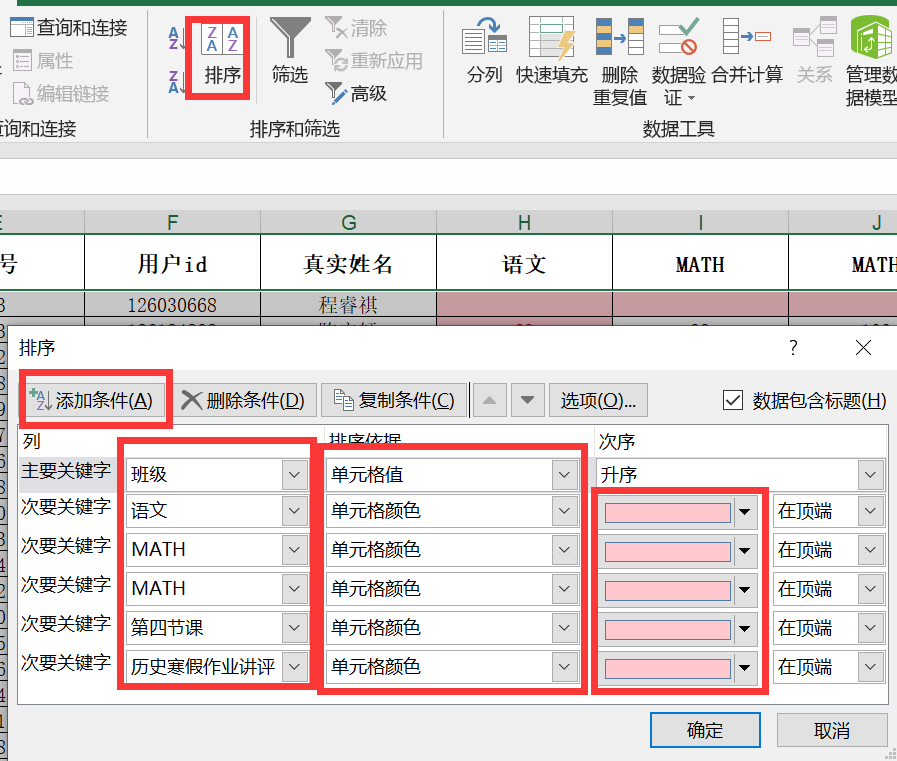Open Text to Columns (分列)
The image size is (897, 761).
tap(484, 50)
